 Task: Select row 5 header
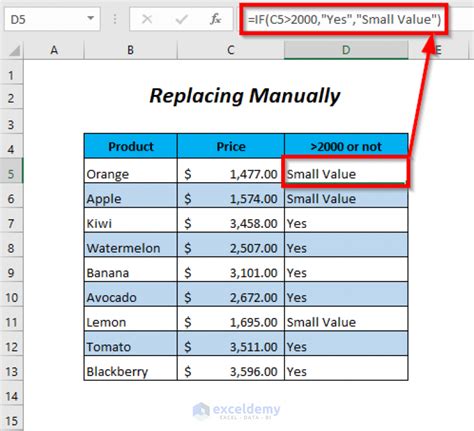(x=11, y=172)
